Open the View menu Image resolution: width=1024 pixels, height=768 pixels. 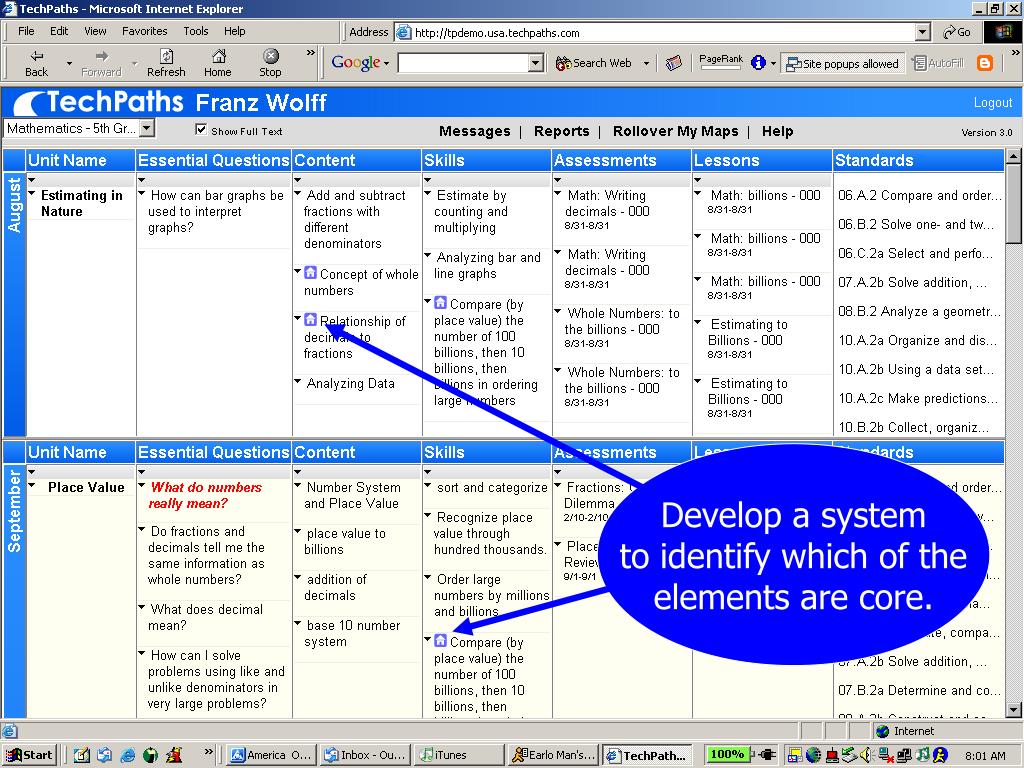(x=95, y=31)
